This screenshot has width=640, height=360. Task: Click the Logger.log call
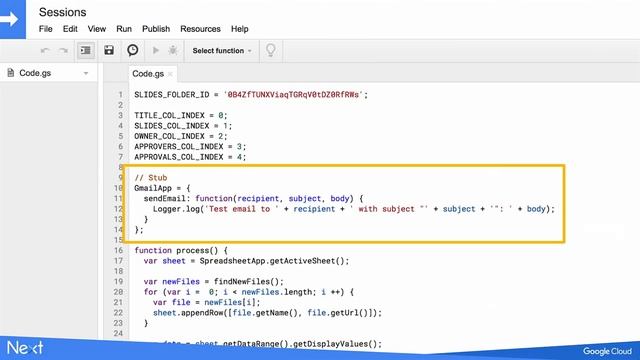click(x=353, y=209)
